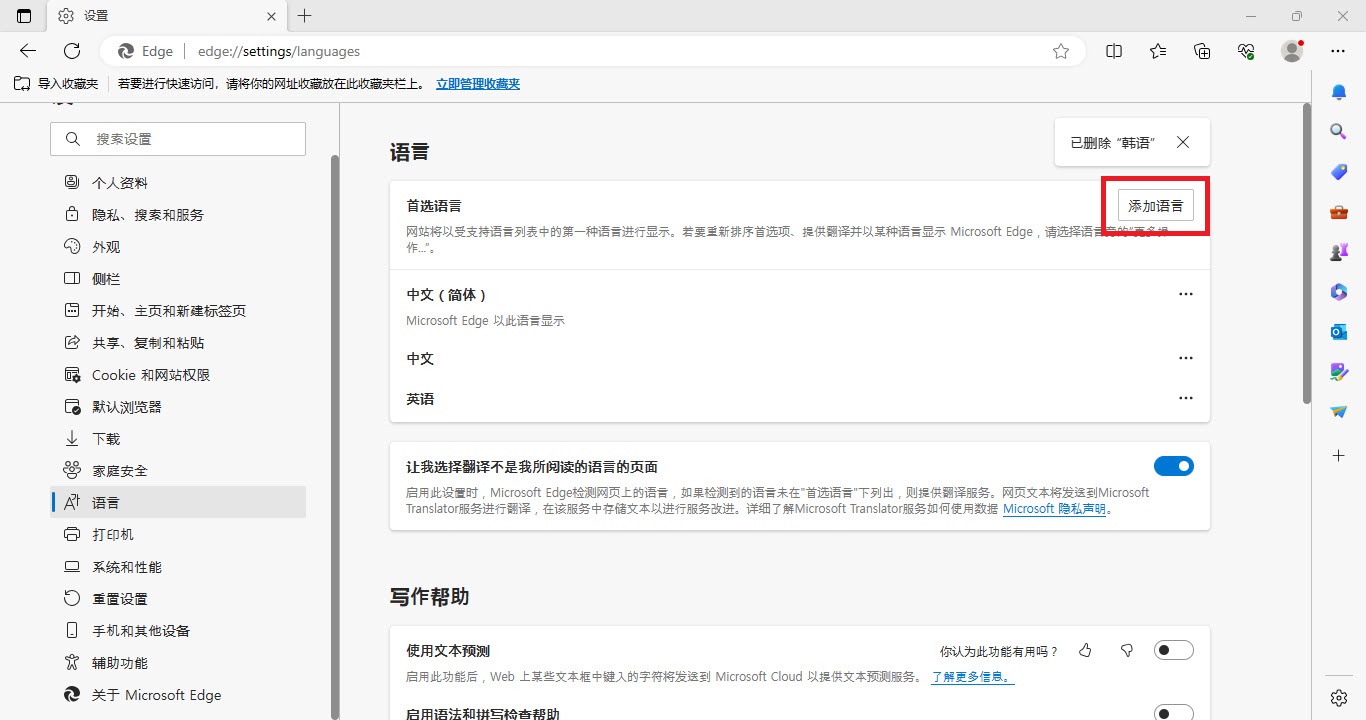Open 侧栏 settings section
1366x720 pixels.
coord(178,279)
